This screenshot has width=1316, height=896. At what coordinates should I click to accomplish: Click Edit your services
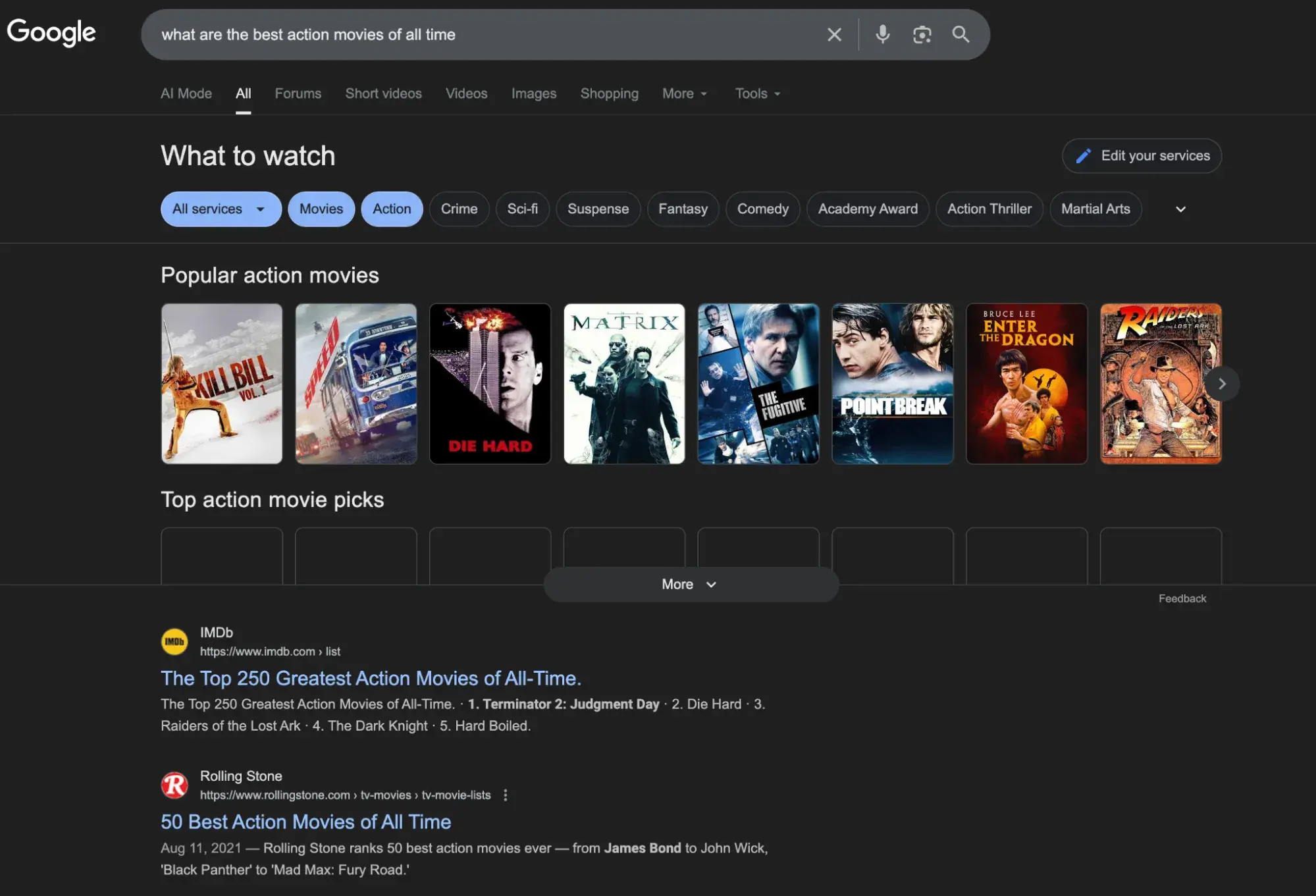click(x=1141, y=156)
